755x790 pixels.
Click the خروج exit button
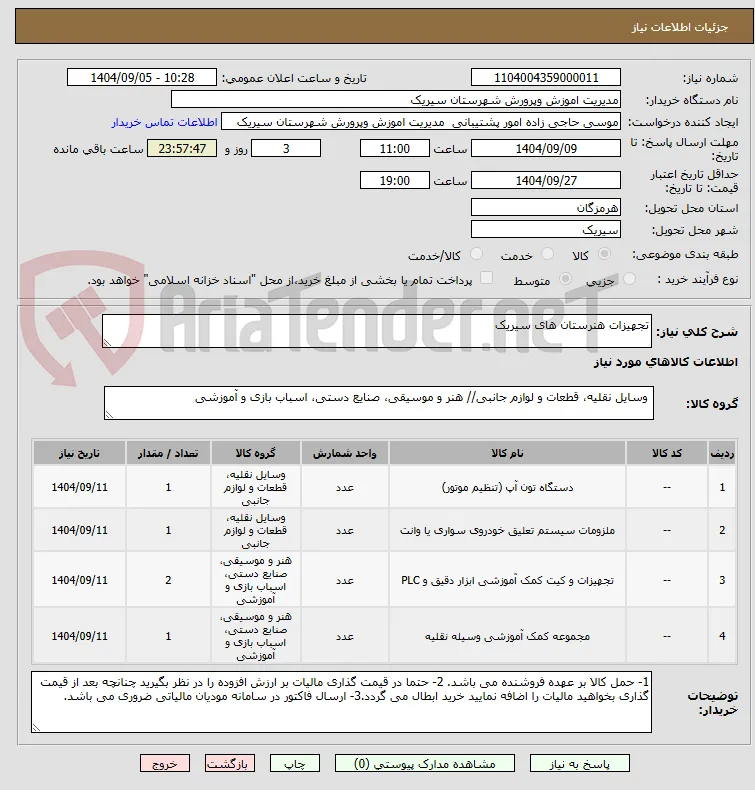coord(165,763)
